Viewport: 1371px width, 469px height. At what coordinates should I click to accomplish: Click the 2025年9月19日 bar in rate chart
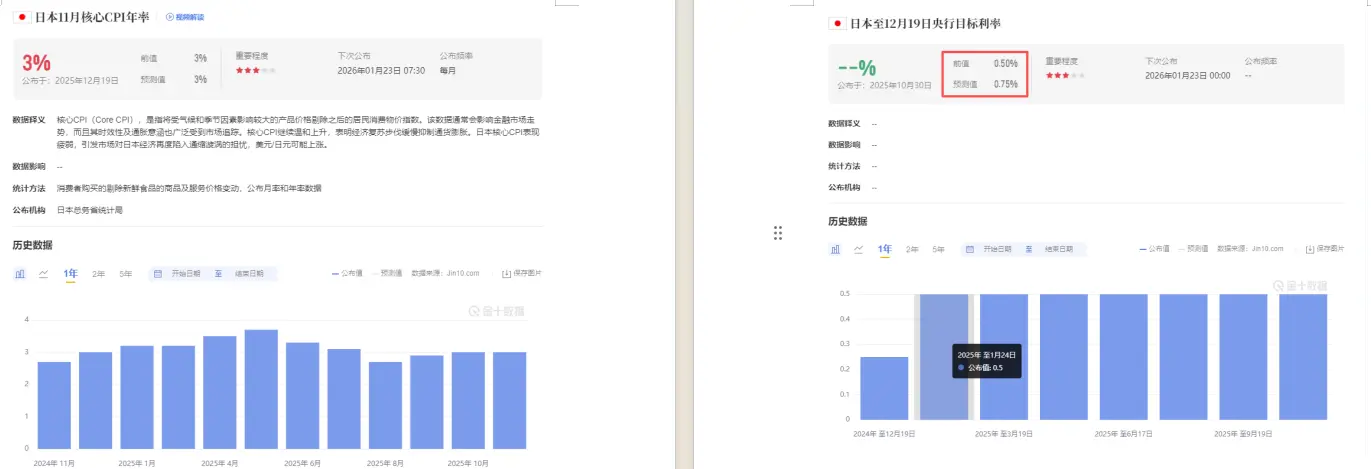coord(1243,357)
